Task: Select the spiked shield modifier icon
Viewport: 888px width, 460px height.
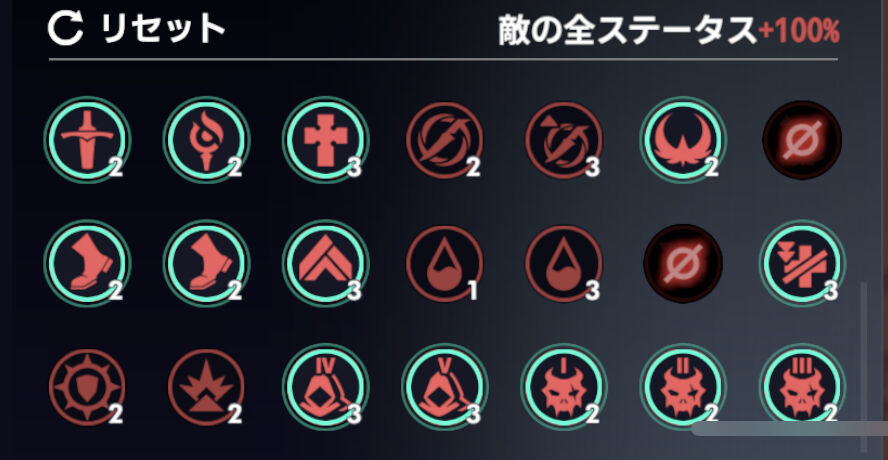Action: pos(87,387)
